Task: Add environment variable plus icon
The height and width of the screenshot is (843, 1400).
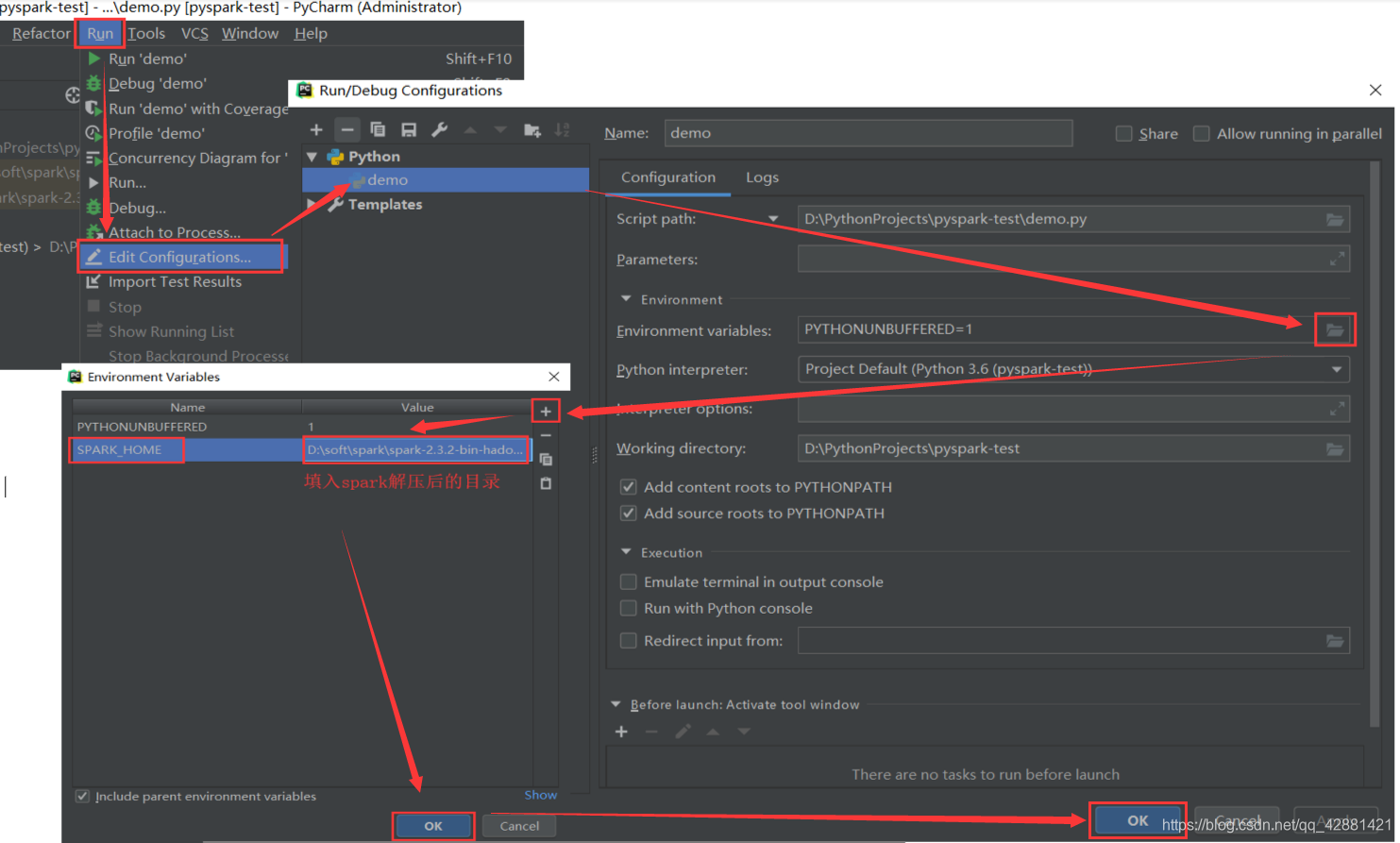Action: coord(546,412)
